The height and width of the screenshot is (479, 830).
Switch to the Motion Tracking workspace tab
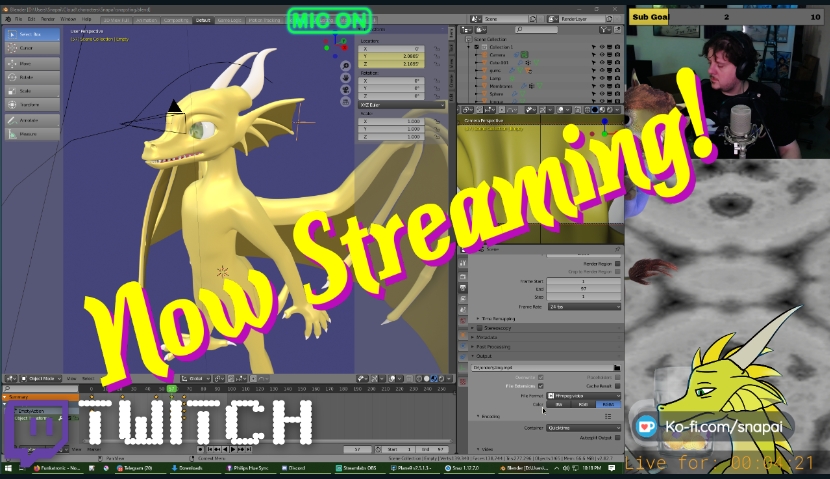point(264,20)
